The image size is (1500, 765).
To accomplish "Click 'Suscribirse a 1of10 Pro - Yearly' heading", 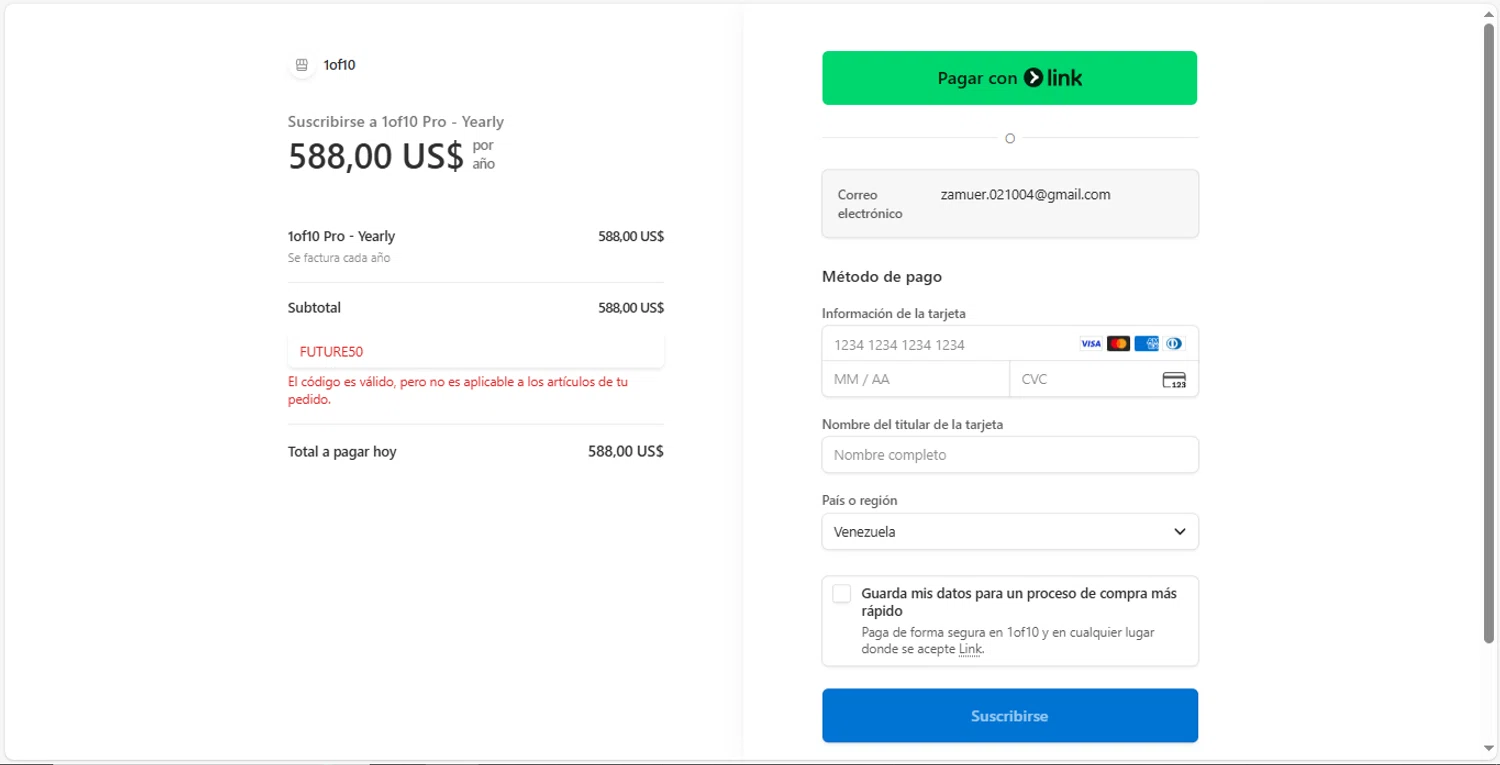I will [396, 122].
